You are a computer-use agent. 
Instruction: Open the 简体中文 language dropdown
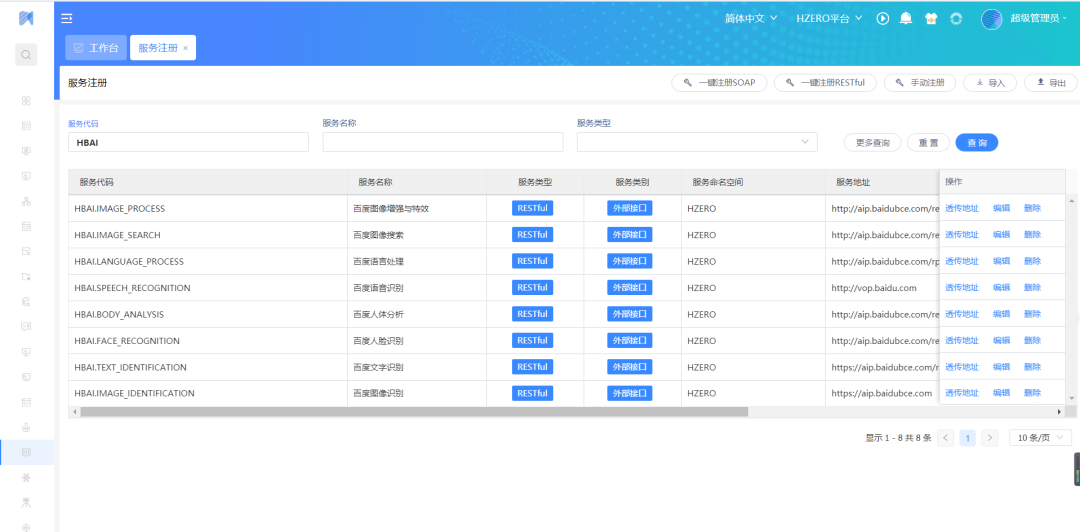point(751,18)
